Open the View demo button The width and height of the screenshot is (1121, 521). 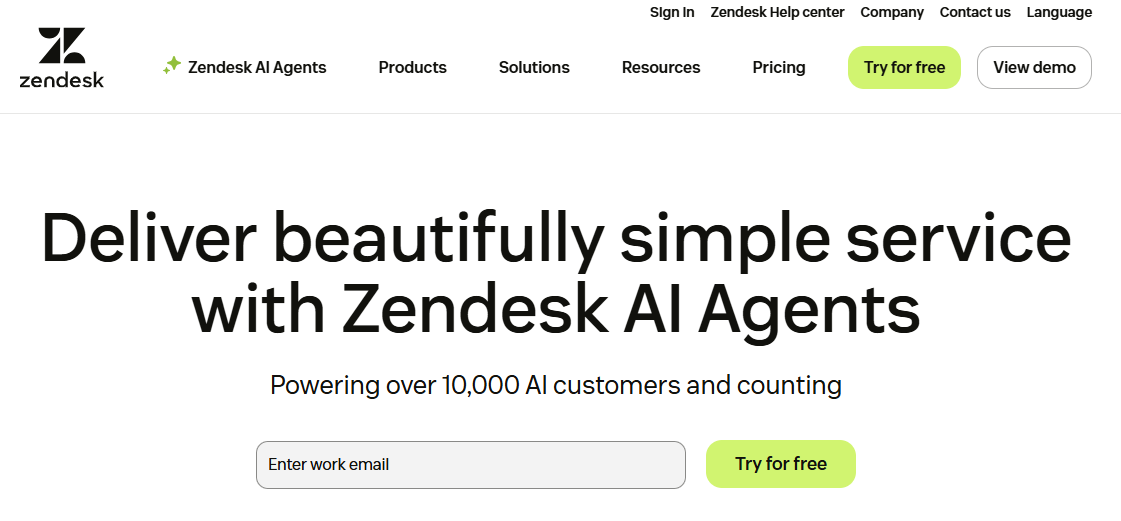click(x=1034, y=67)
